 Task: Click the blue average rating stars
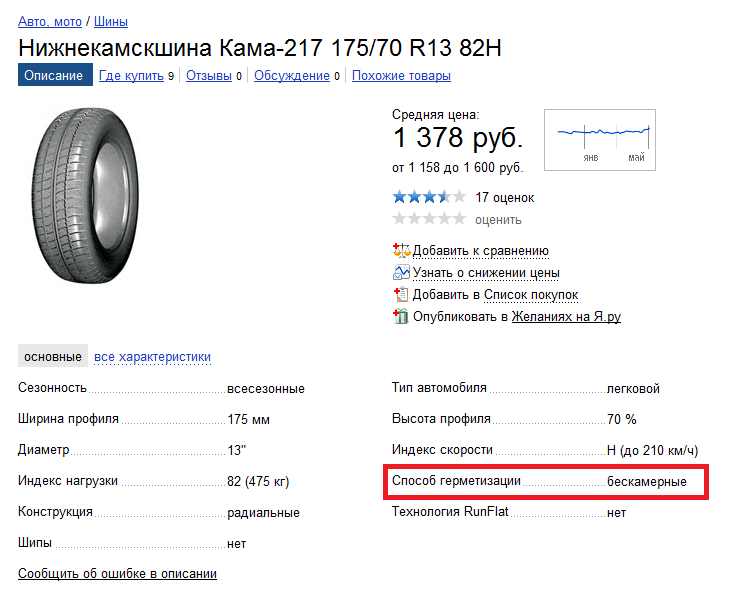tap(428, 197)
